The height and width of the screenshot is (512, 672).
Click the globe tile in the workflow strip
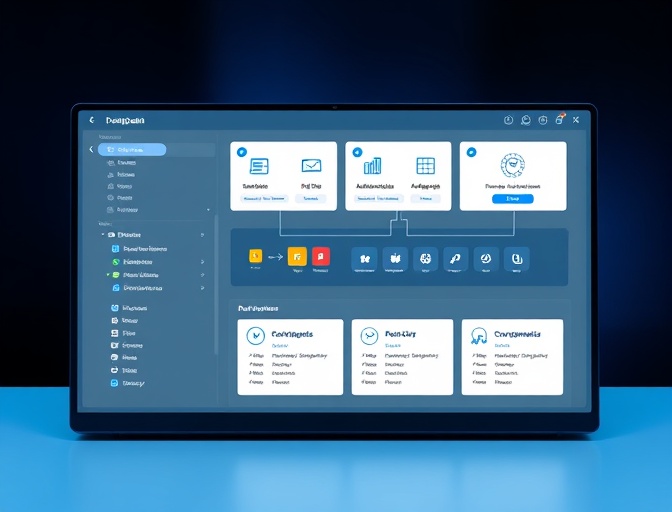[426, 259]
